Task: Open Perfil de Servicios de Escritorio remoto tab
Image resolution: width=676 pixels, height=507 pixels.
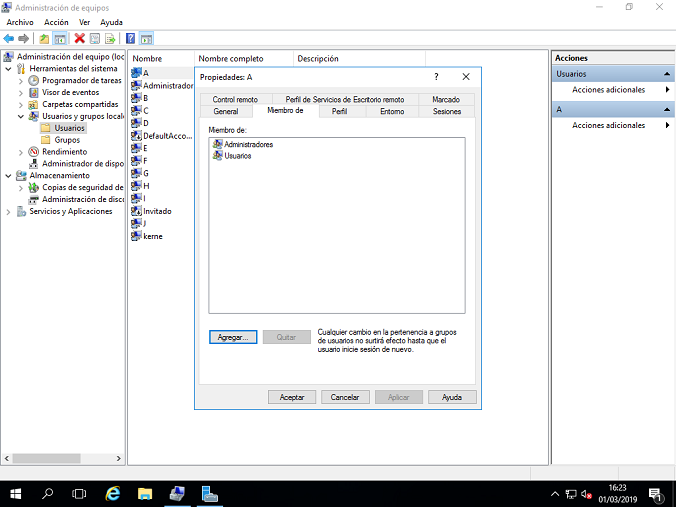Action: 345,99
